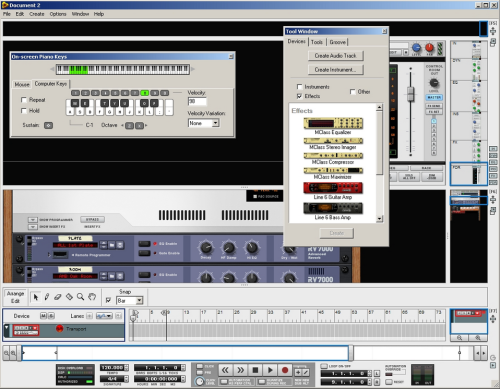
Task: Open the Velocity Variation dropdown
Action: tap(215, 123)
